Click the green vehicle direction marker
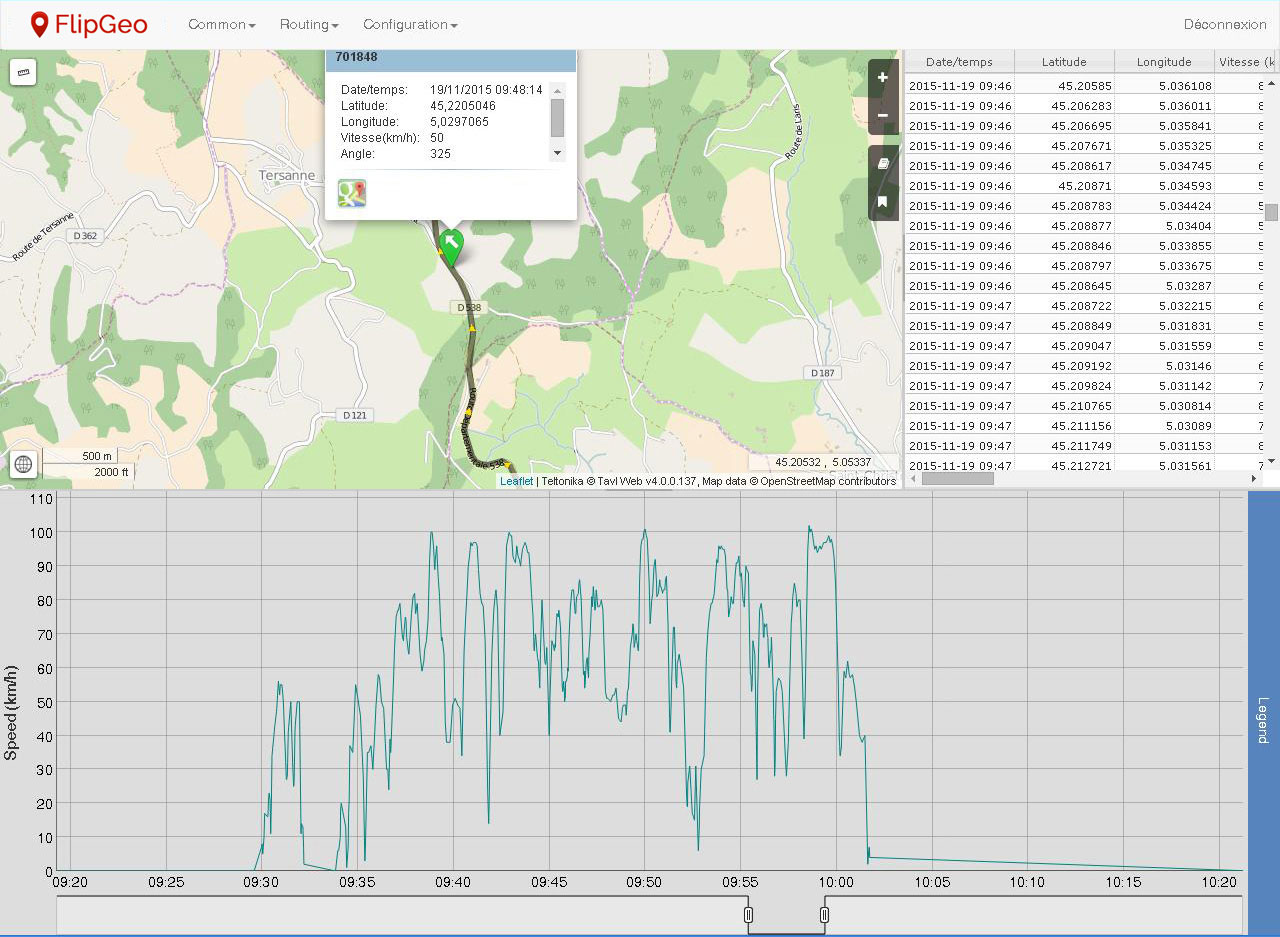The height and width of the screenshot is (937, 1280). click(452, 244)
